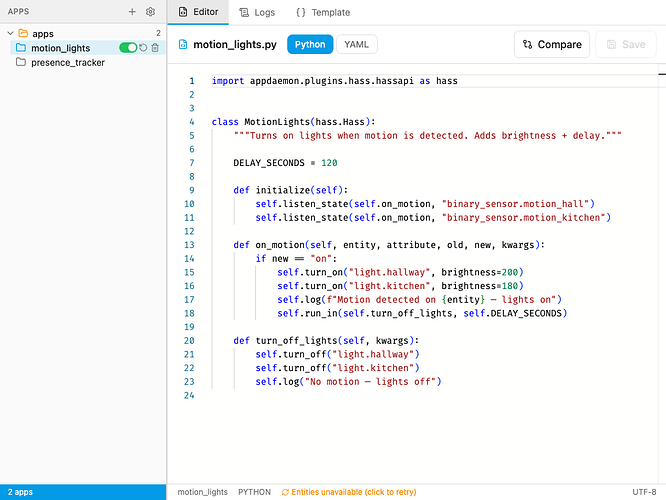Click def on_motion function name
The height and width of the screenshot is (500, 666).
click(280, 245)
